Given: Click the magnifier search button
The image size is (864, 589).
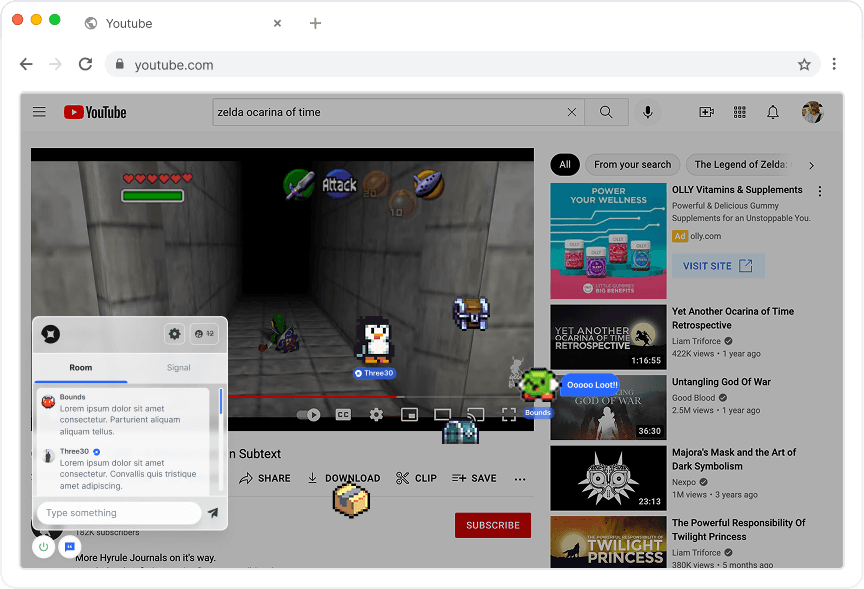Looking at the screenshot, I should click(x=606, y=112).
